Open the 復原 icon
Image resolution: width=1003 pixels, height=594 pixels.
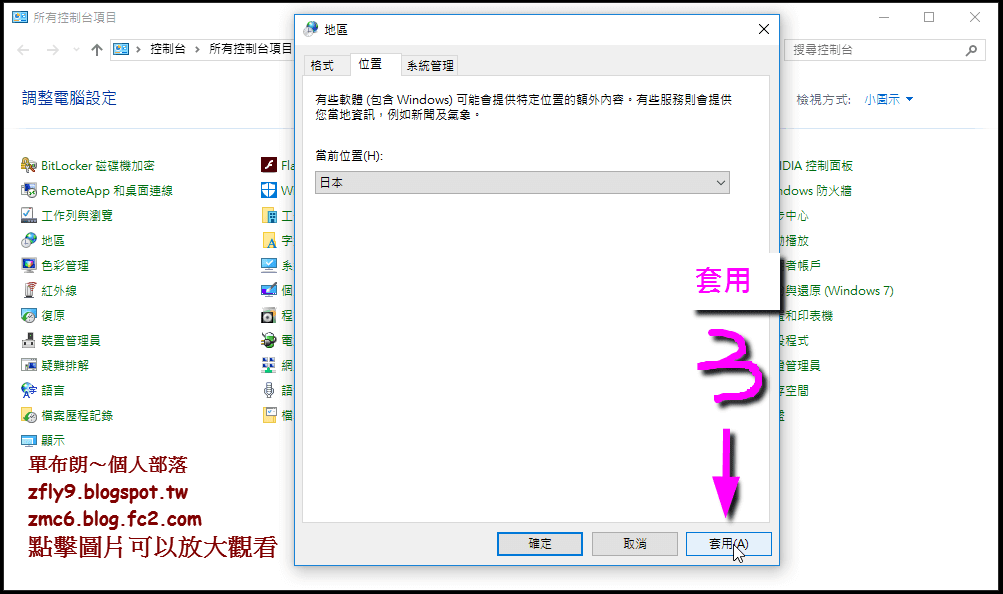tap(29, 315)
